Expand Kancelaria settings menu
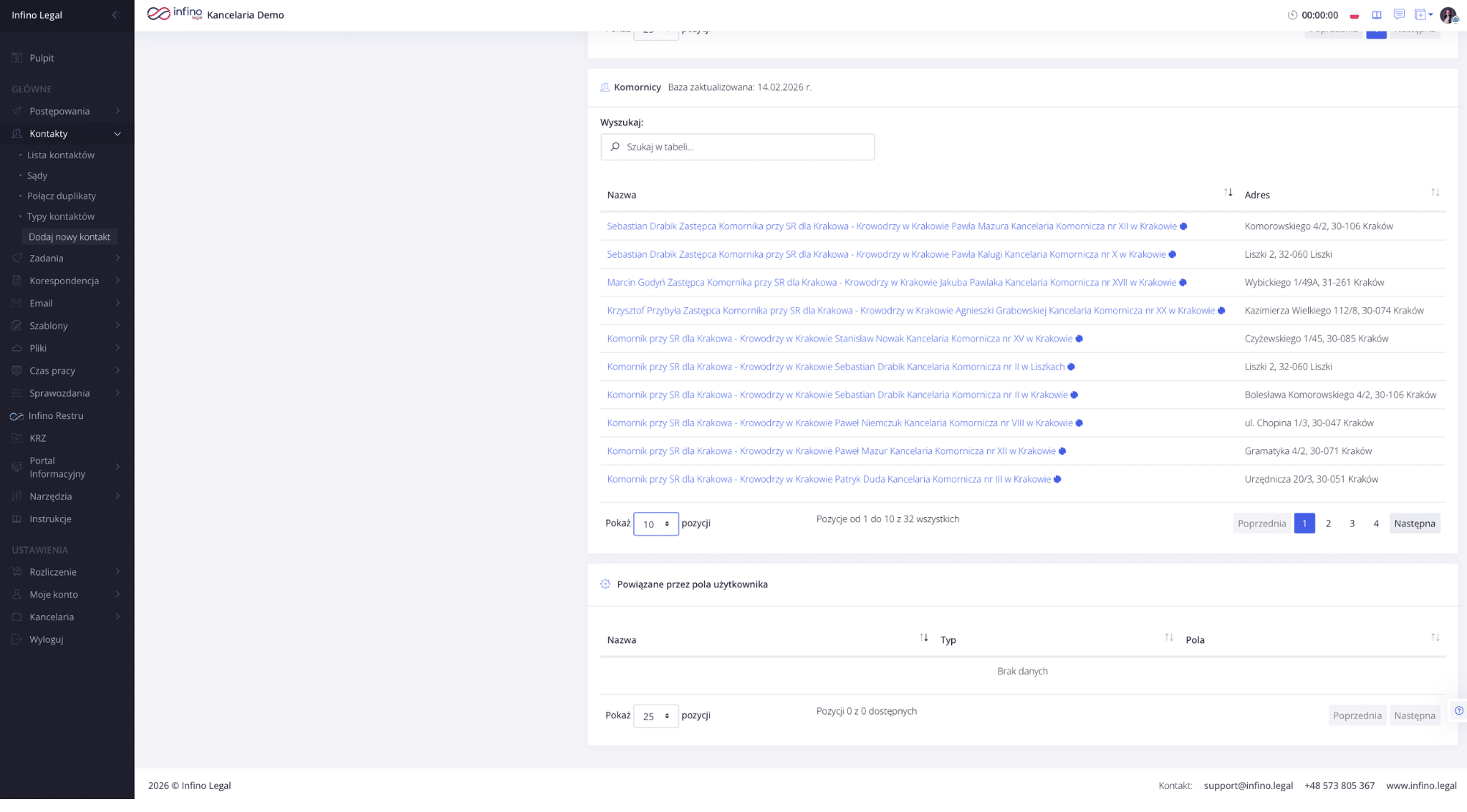 67,617
